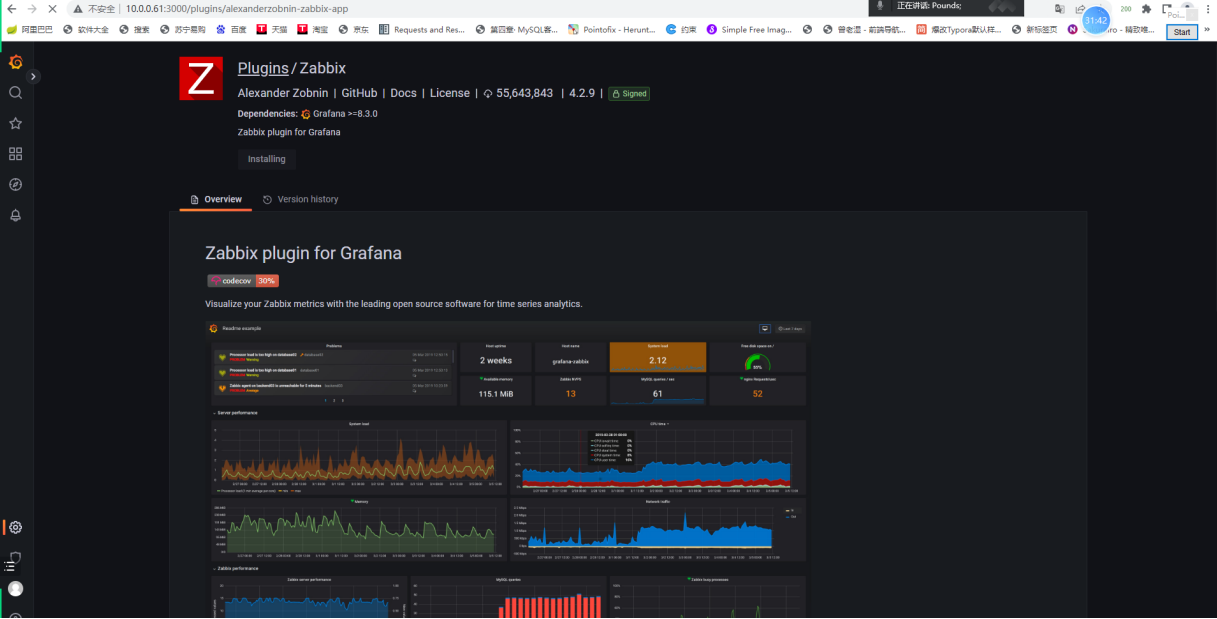
Task: Stop page loading with the X button
Action: pyautogui.click(x=55, y=8)
